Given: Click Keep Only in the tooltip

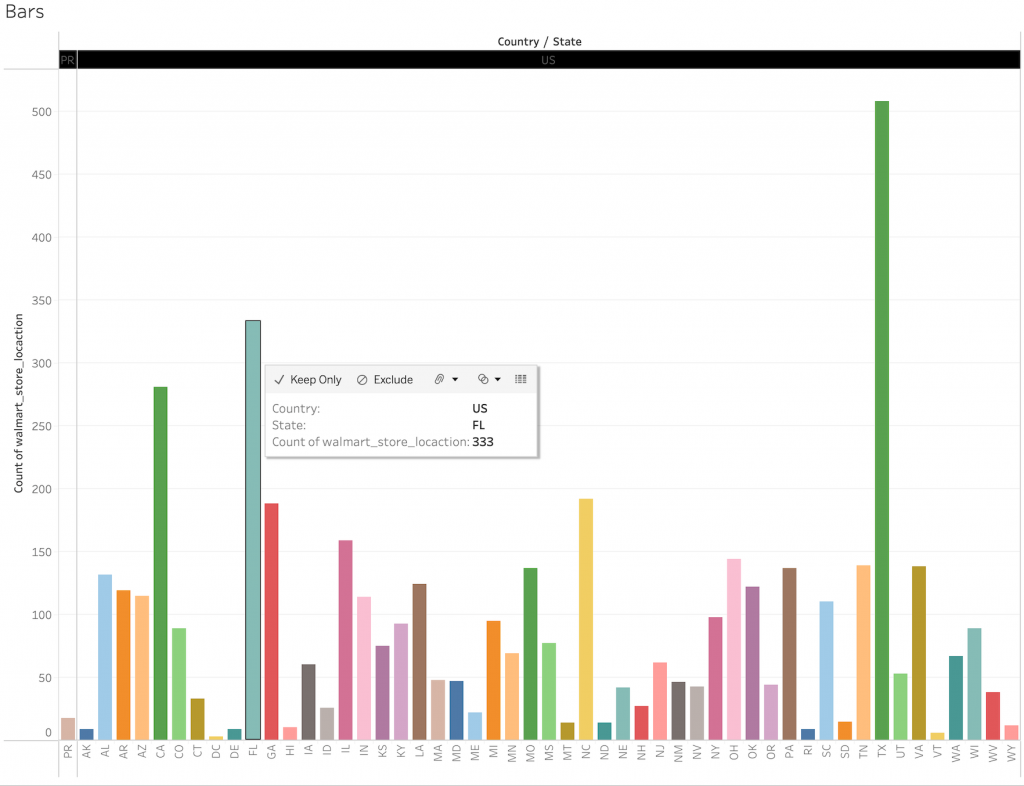Looking at the screenshot, I should (308, 380).
